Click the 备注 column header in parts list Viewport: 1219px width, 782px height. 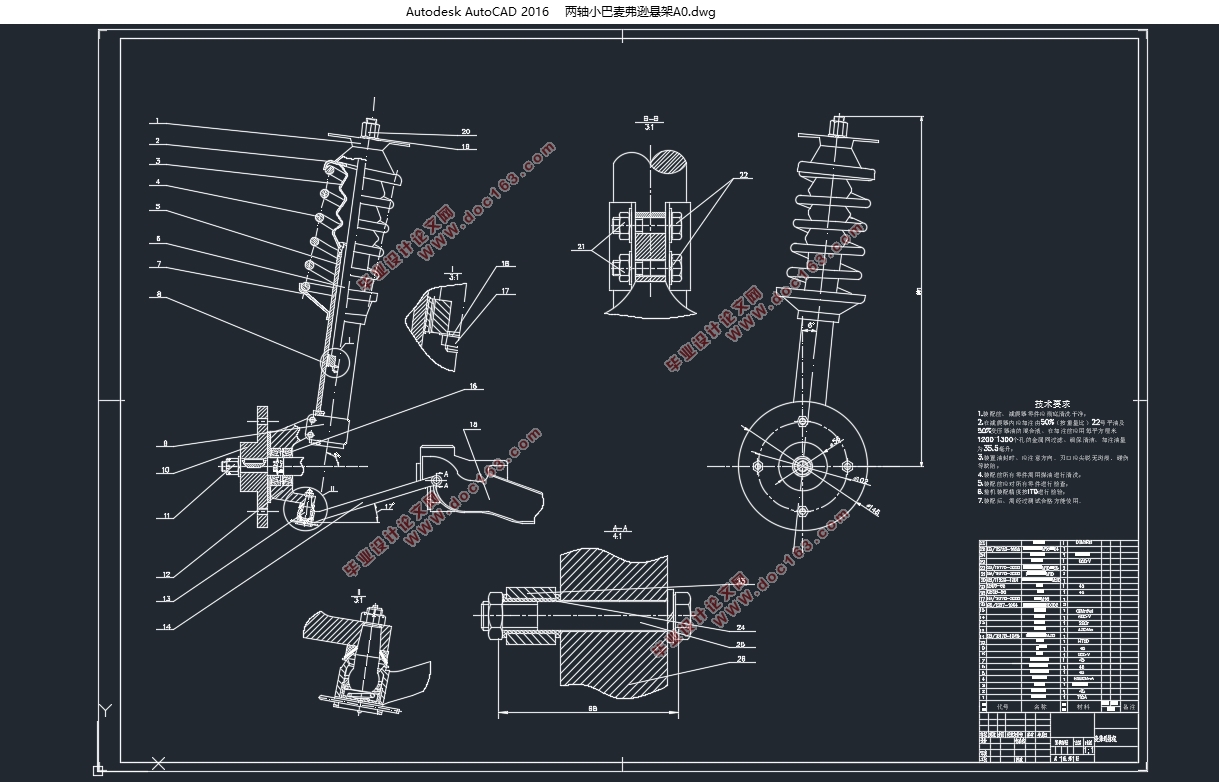1129,706
